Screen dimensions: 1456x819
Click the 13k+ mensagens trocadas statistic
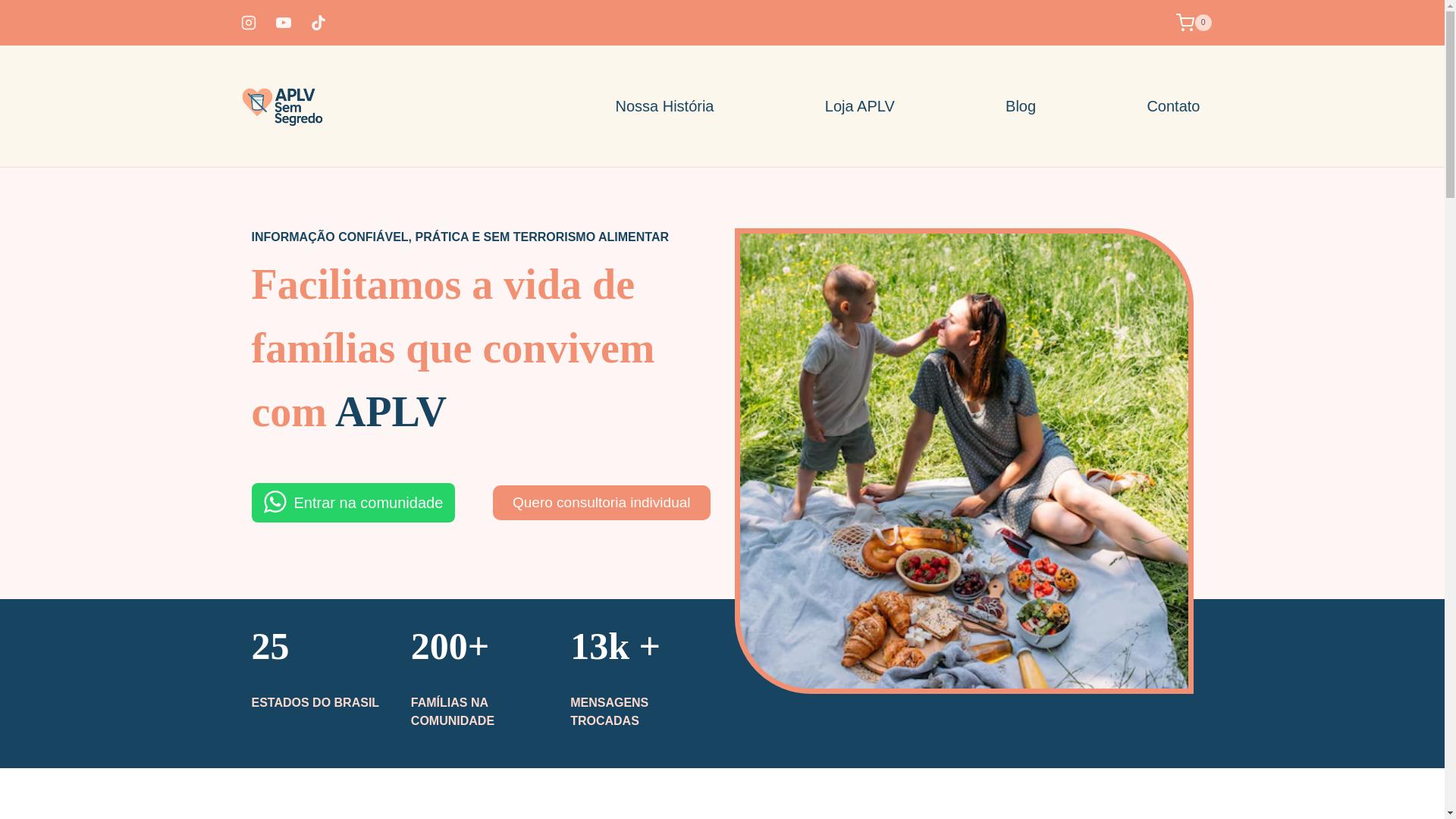coord(615,679)
